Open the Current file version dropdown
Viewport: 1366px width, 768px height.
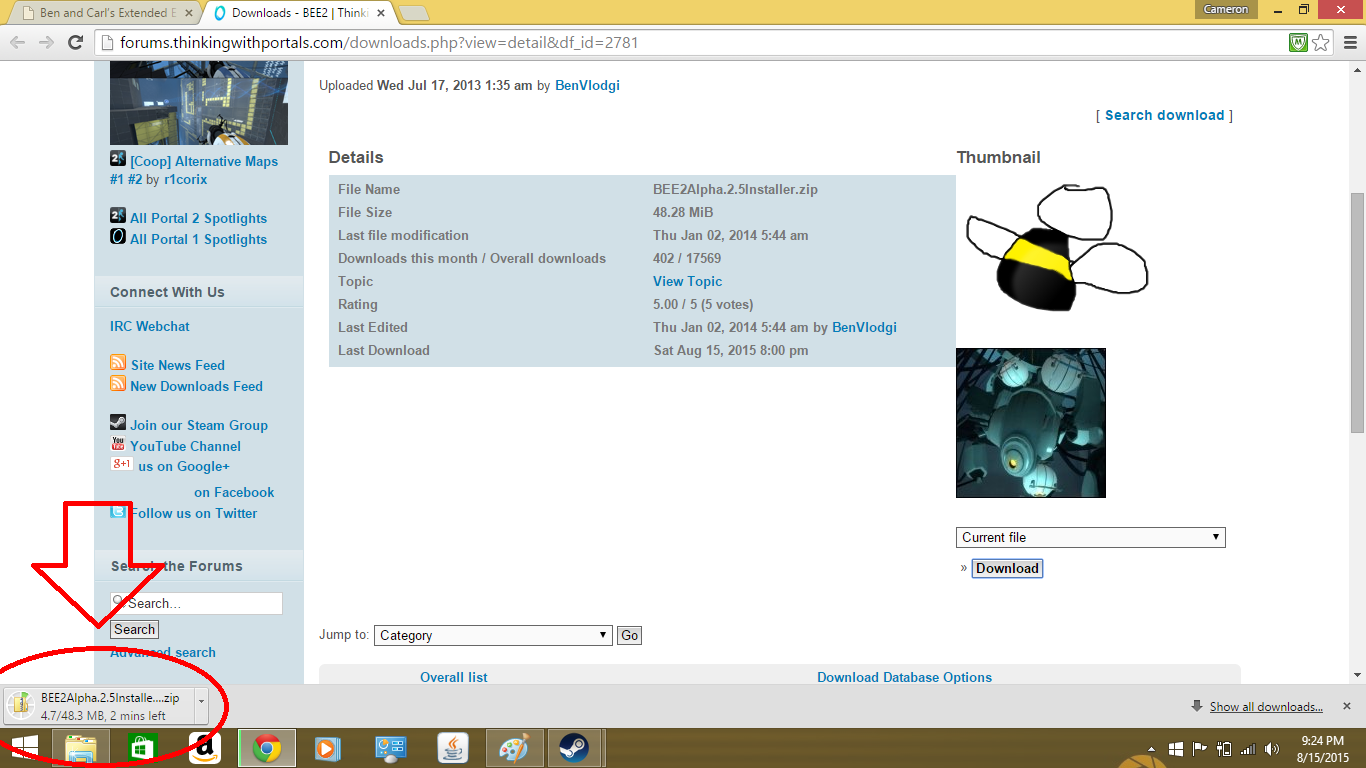pos(1091,537)
